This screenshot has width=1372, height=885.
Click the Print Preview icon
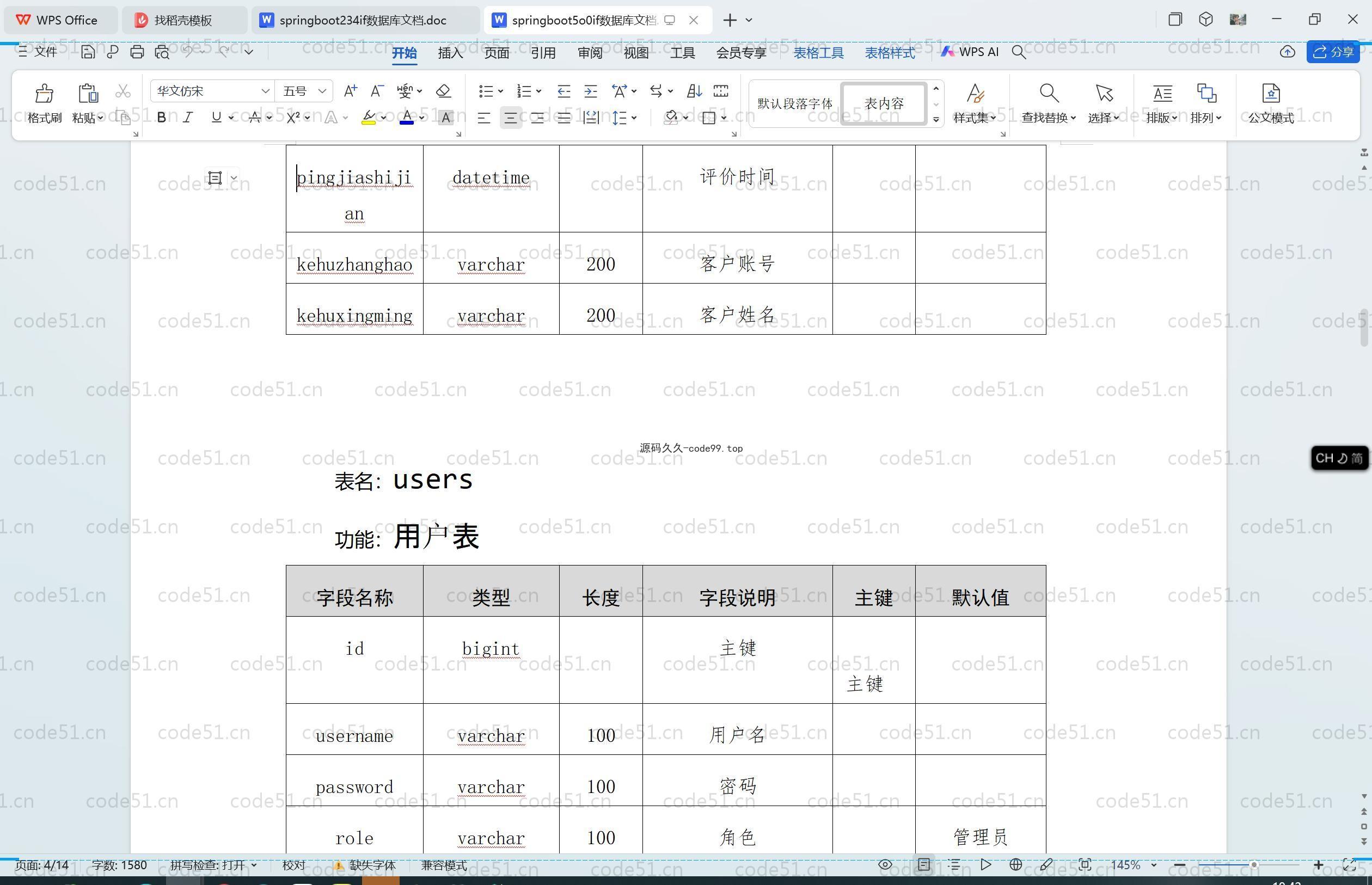coord(162,52)
